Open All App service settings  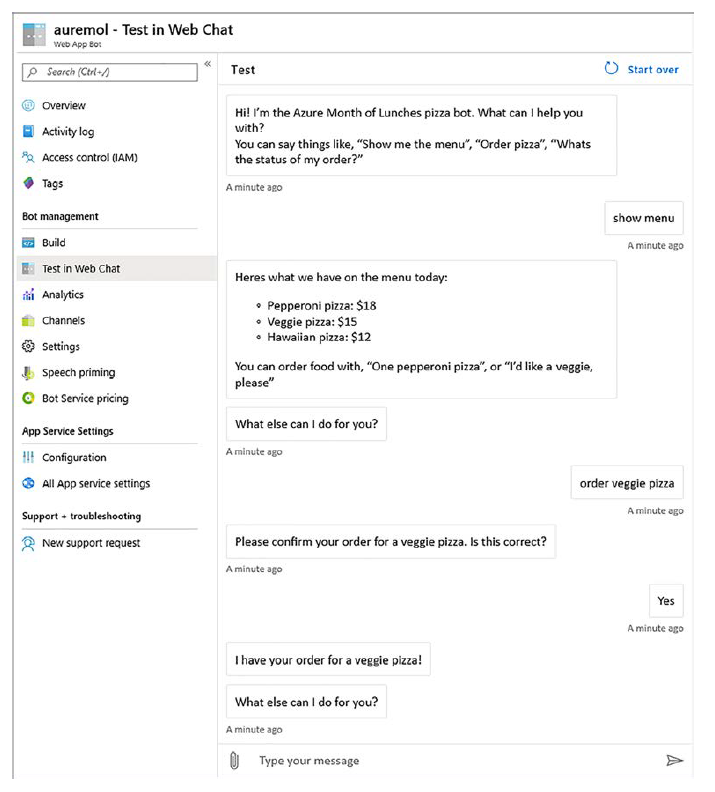[x=96, y=484]
